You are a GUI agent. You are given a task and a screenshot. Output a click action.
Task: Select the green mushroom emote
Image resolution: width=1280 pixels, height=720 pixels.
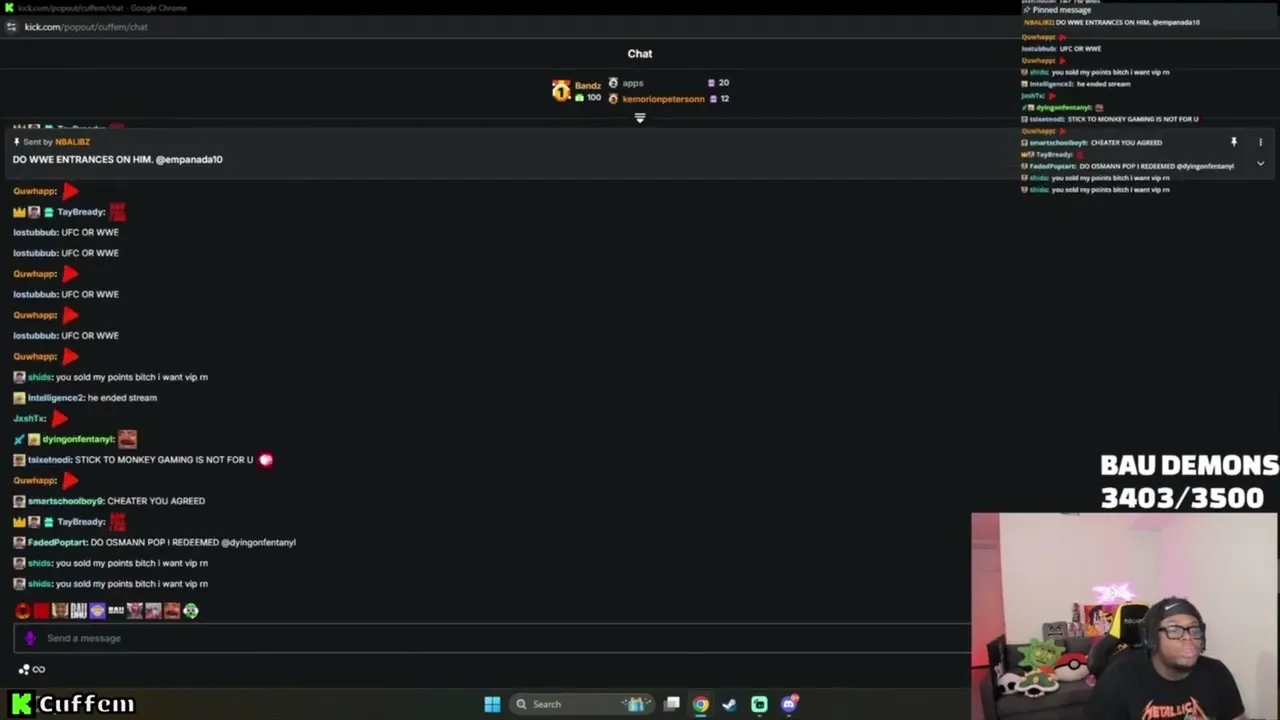click(x=191, y=611)
